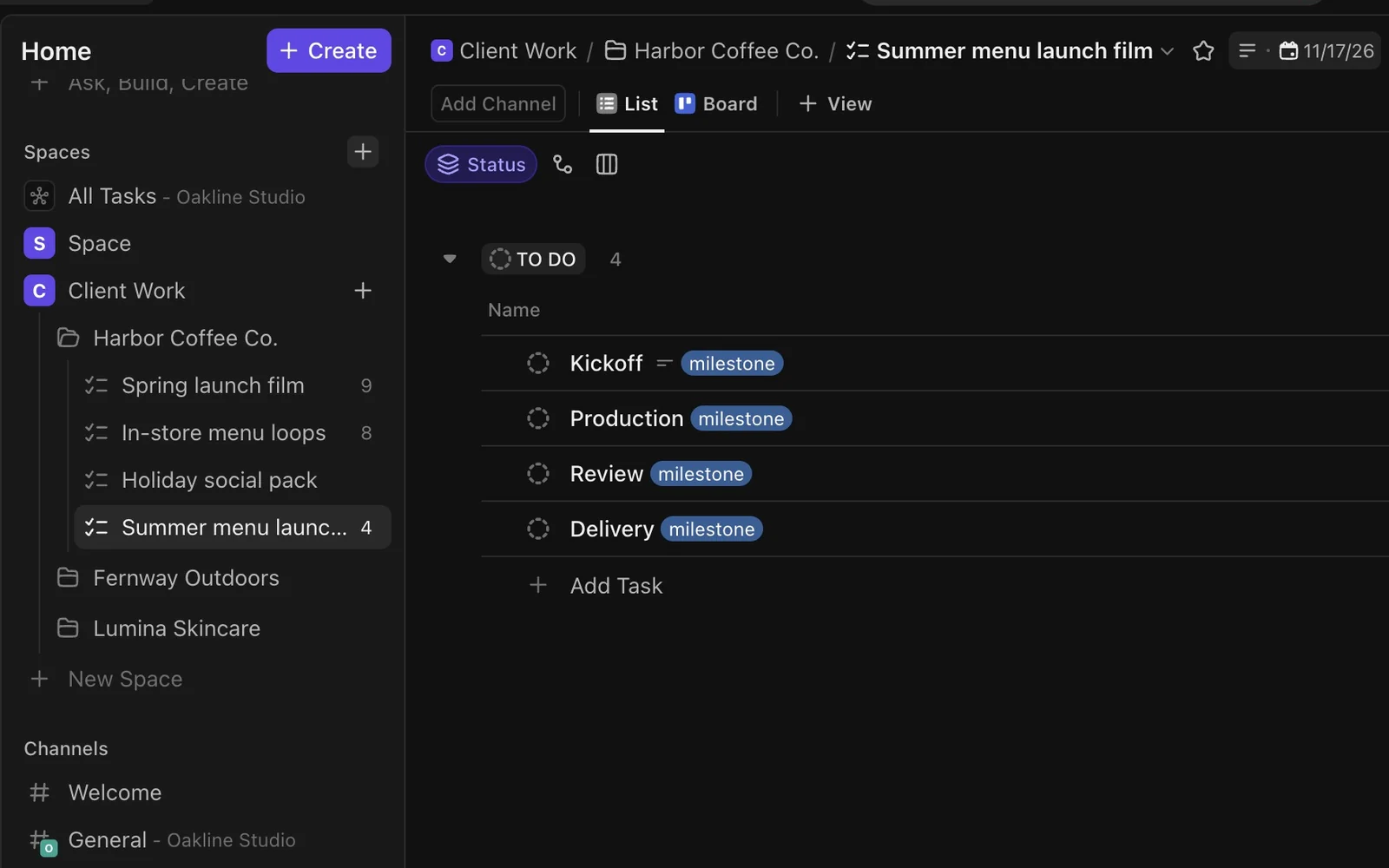1389x868 pixels.
Task: Open the Kickoff task
Action: (606, 363)
